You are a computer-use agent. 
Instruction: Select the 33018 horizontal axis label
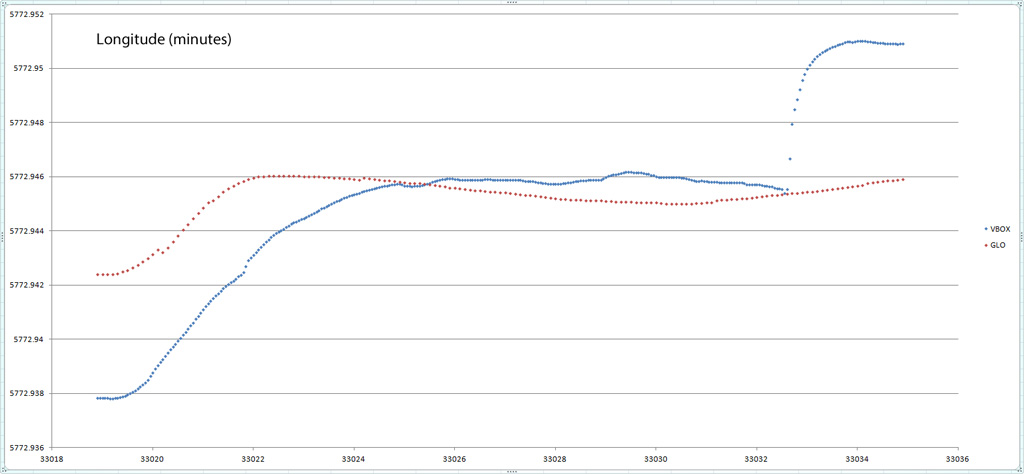pyautogui.click(x=51, y=460)
